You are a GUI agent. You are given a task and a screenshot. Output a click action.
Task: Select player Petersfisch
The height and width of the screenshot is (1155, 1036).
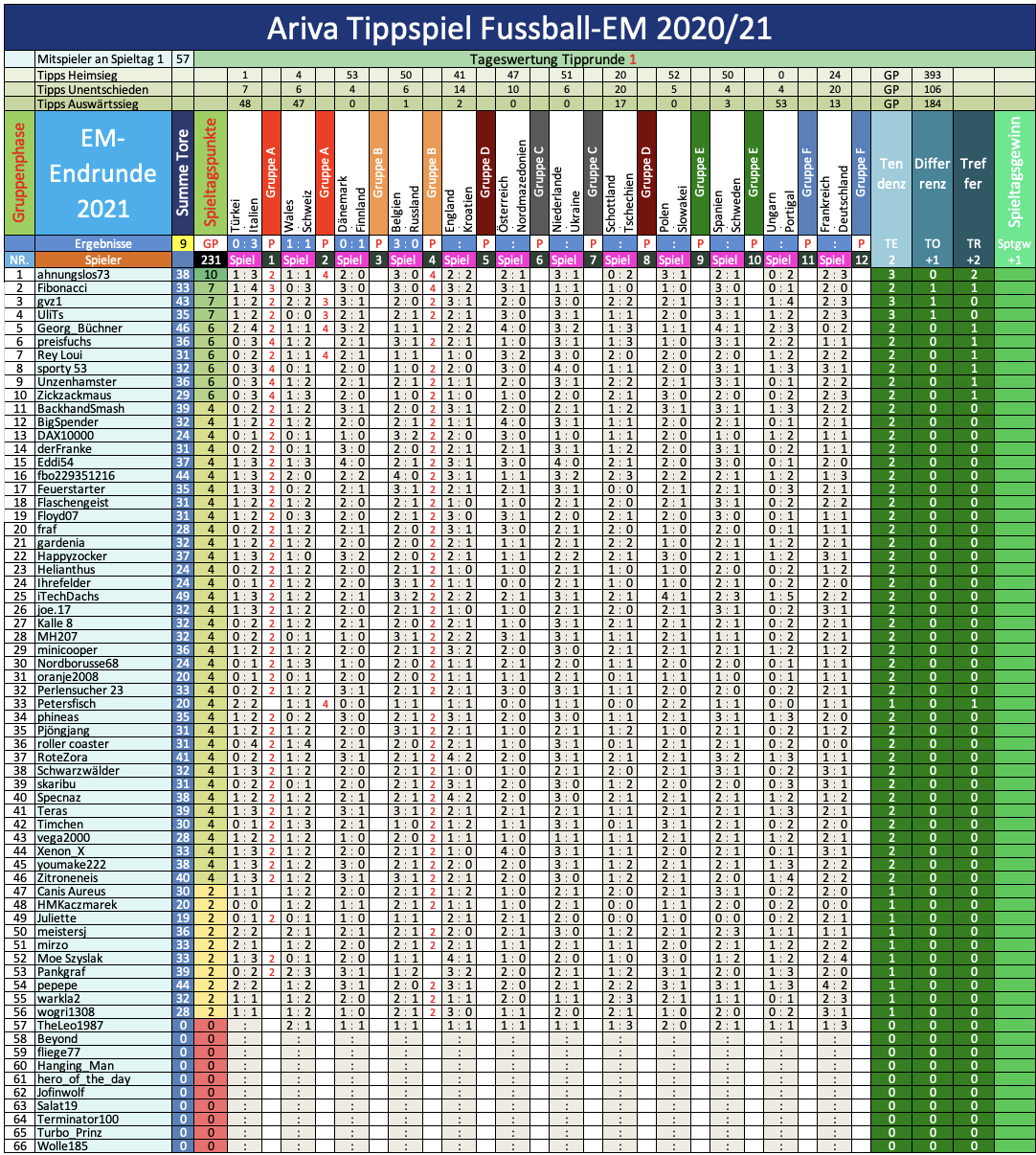[x=103, y=704]
